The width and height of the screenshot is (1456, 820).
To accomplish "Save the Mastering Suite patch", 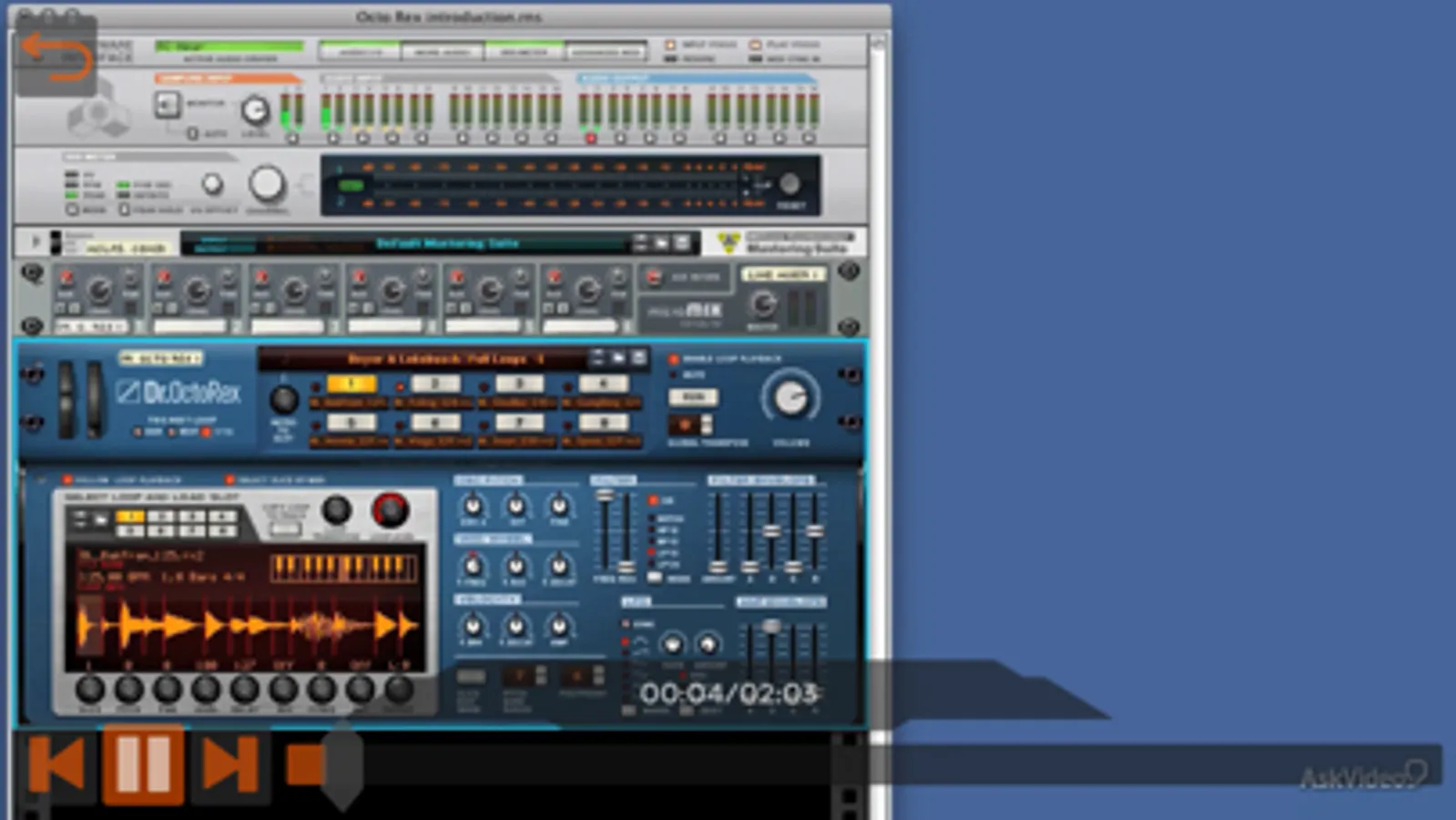I will 681,242.
